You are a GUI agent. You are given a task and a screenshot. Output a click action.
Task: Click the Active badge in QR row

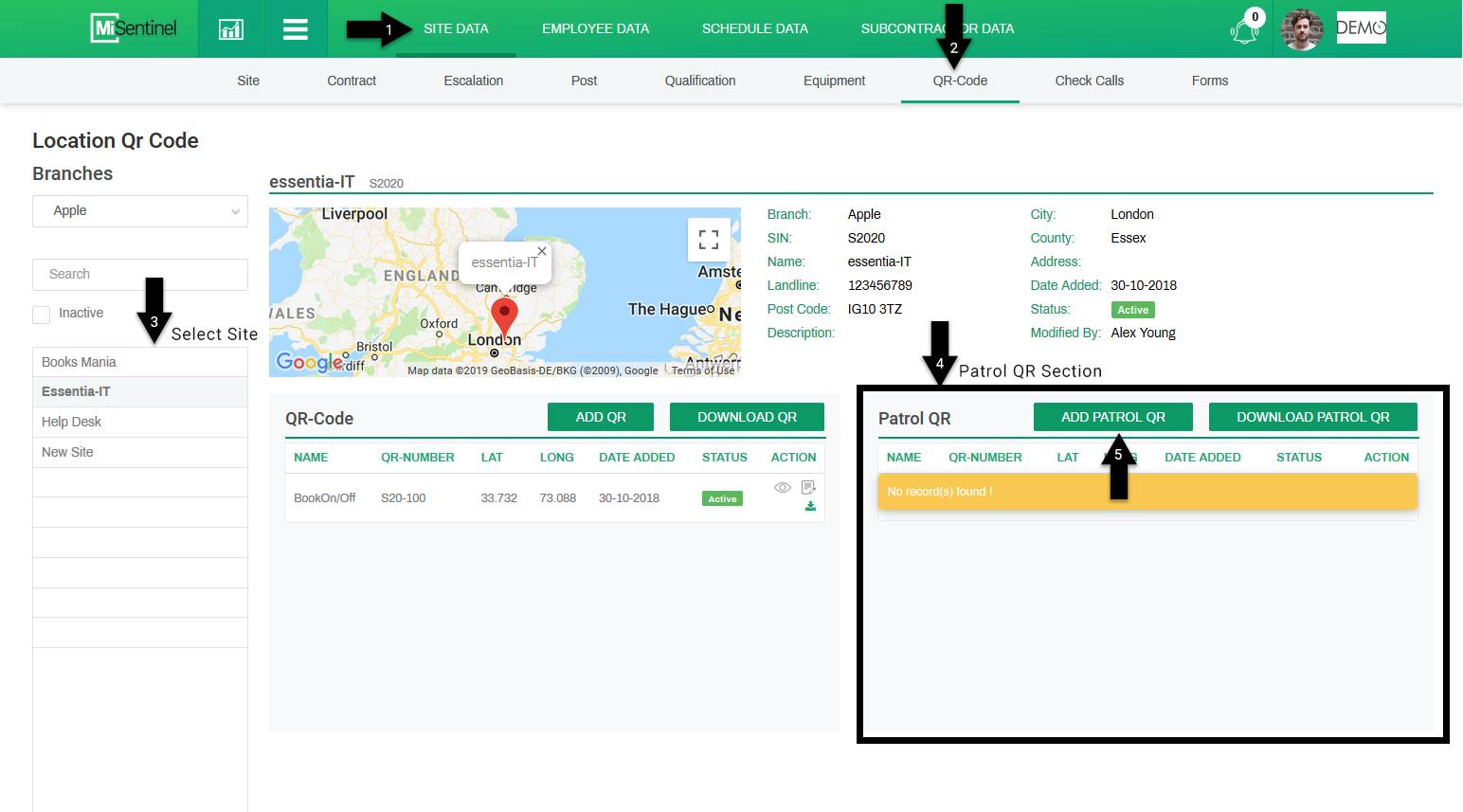(722, 499)
